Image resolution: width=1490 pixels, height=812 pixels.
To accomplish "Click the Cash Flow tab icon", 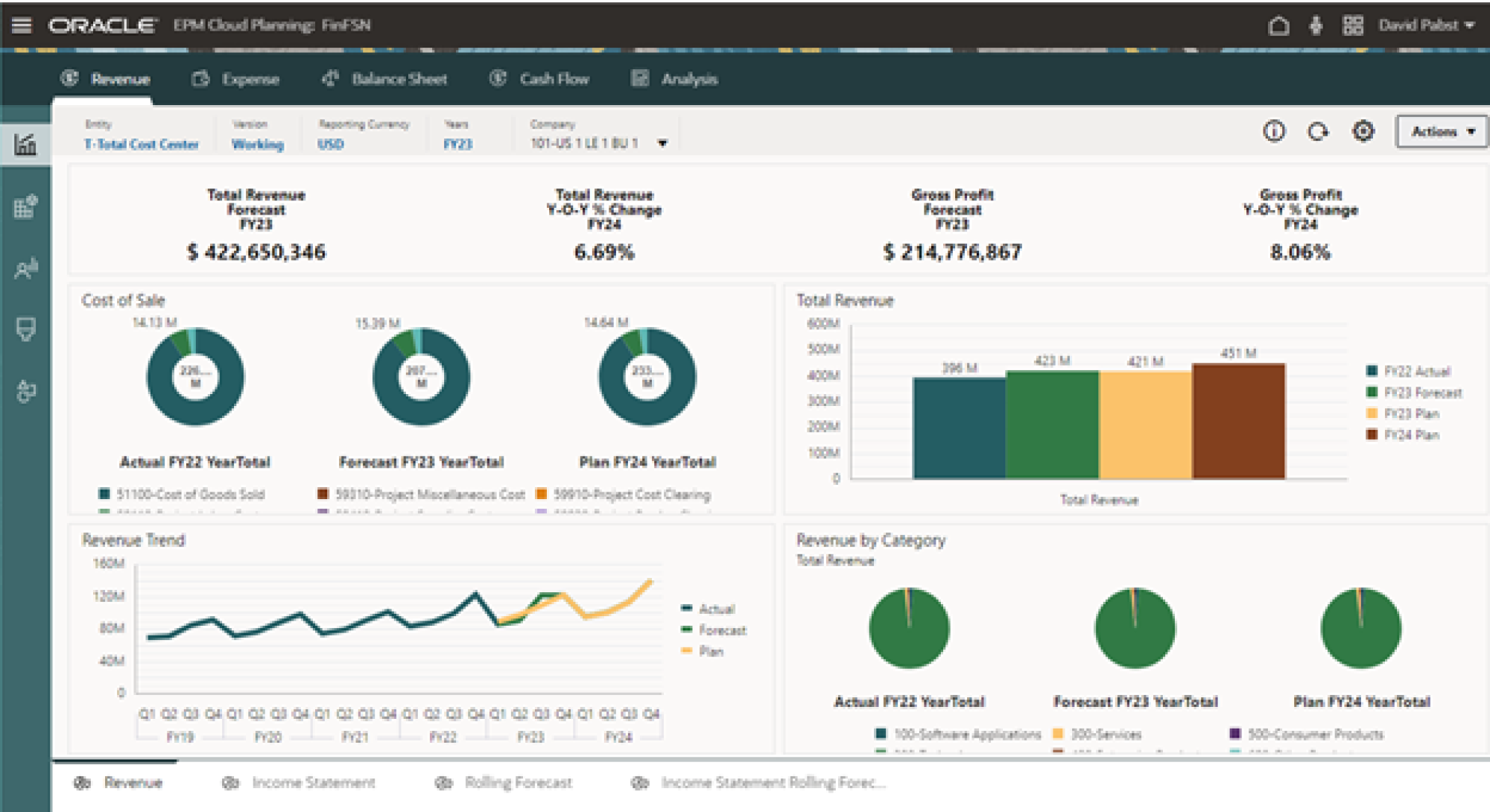I will pyautogui.click(x=498, y=78).
